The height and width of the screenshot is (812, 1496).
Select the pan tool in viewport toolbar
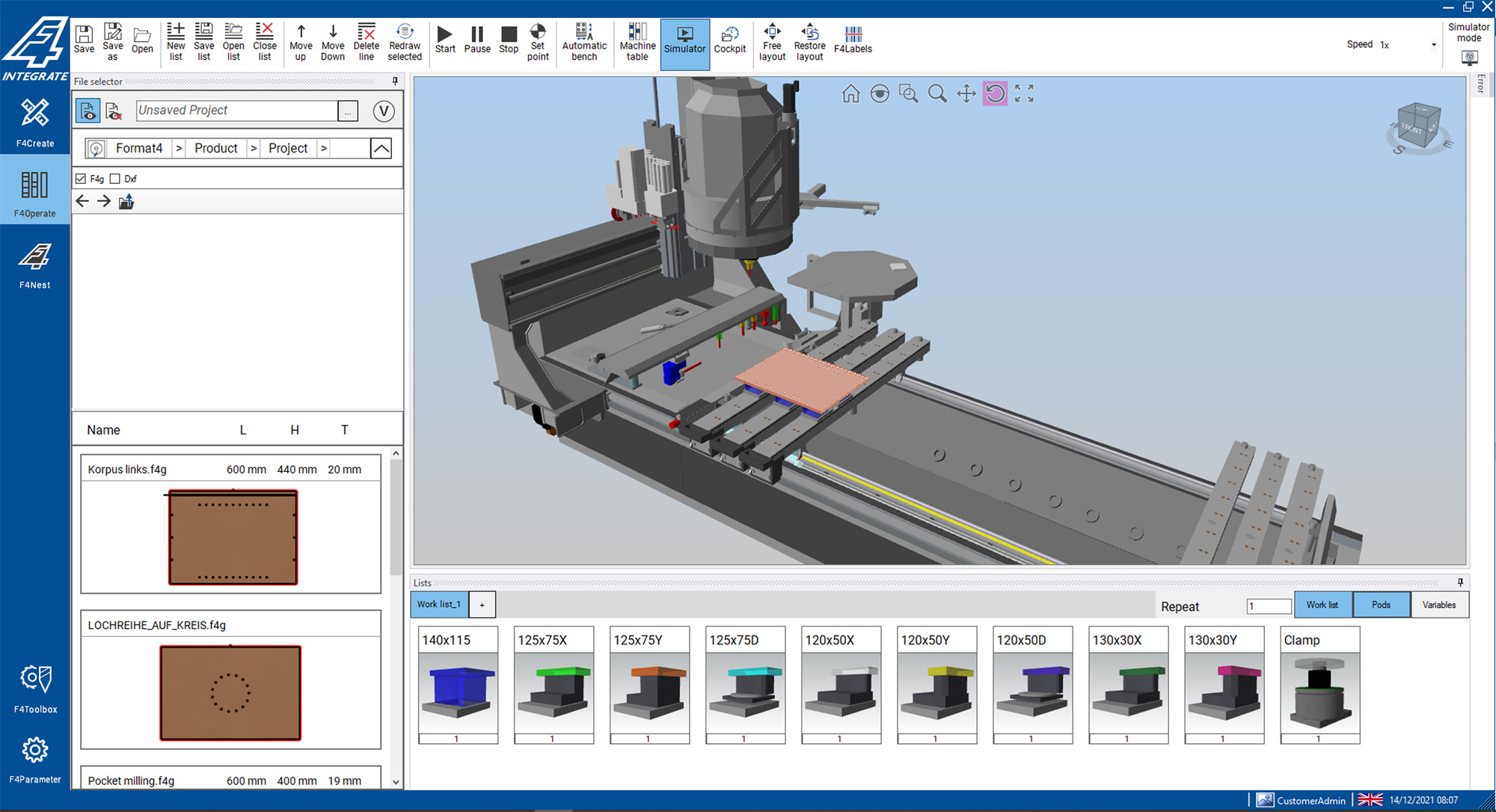point(966,93)
